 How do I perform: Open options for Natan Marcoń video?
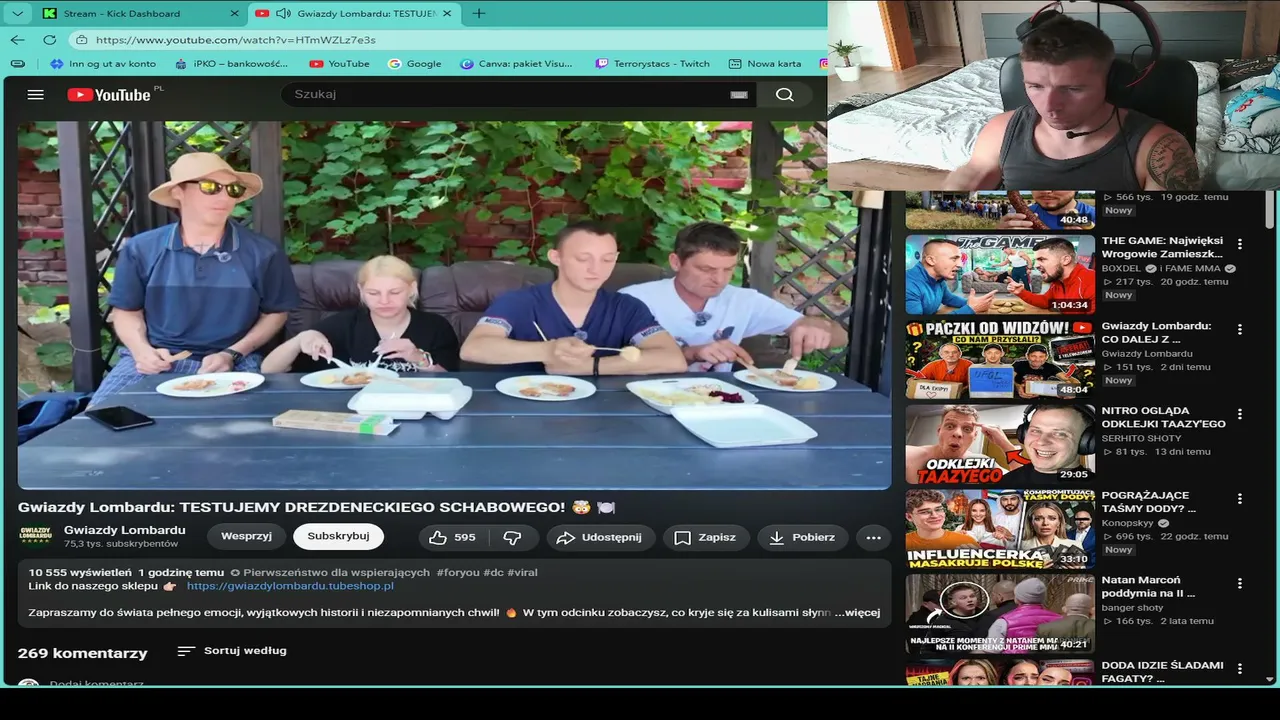click(1240, 583)
